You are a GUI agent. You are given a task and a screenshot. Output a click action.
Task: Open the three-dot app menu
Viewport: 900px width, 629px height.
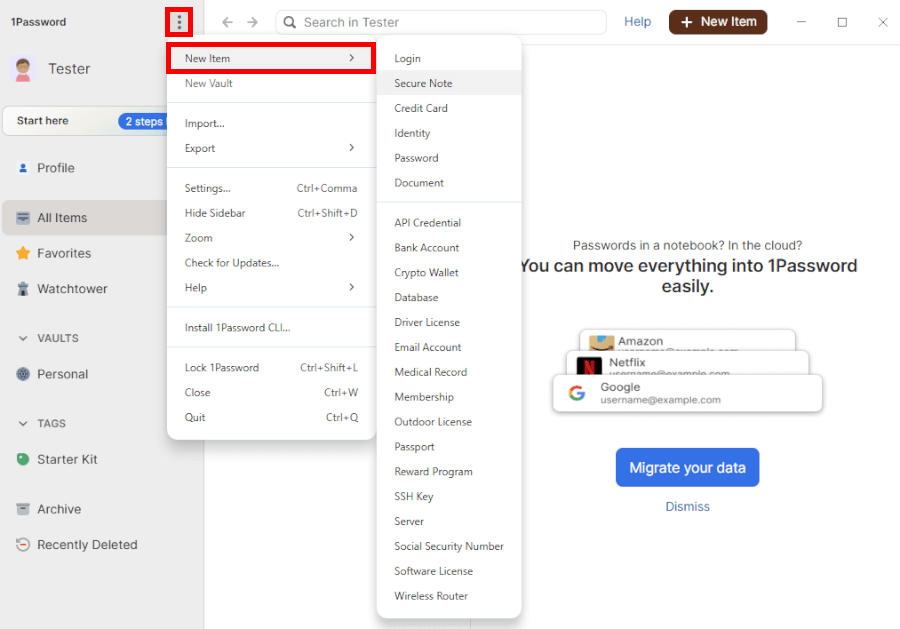[x=179, y=20]
